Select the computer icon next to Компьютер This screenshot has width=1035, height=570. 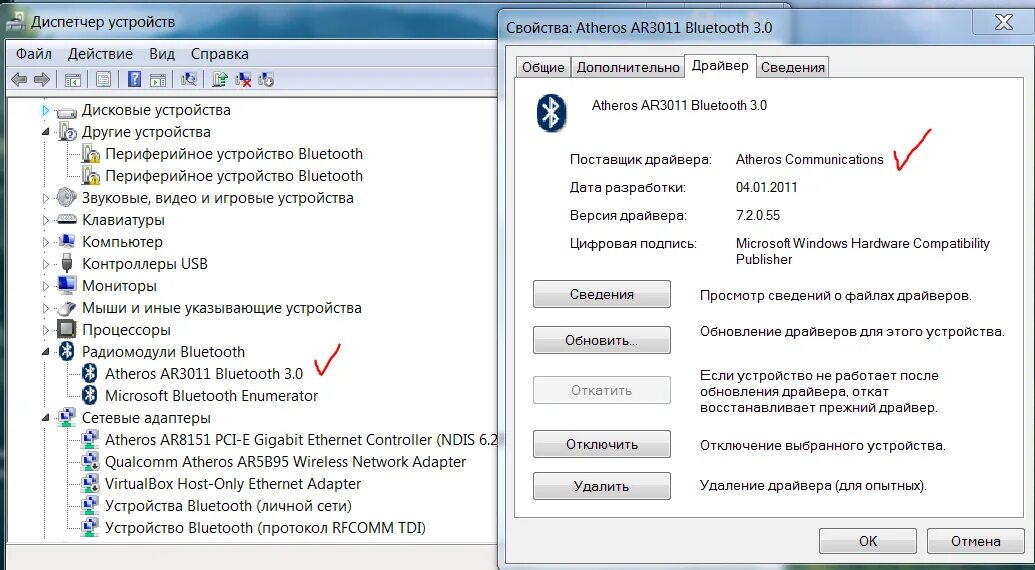pyautogui.click(x=67, y=241)
